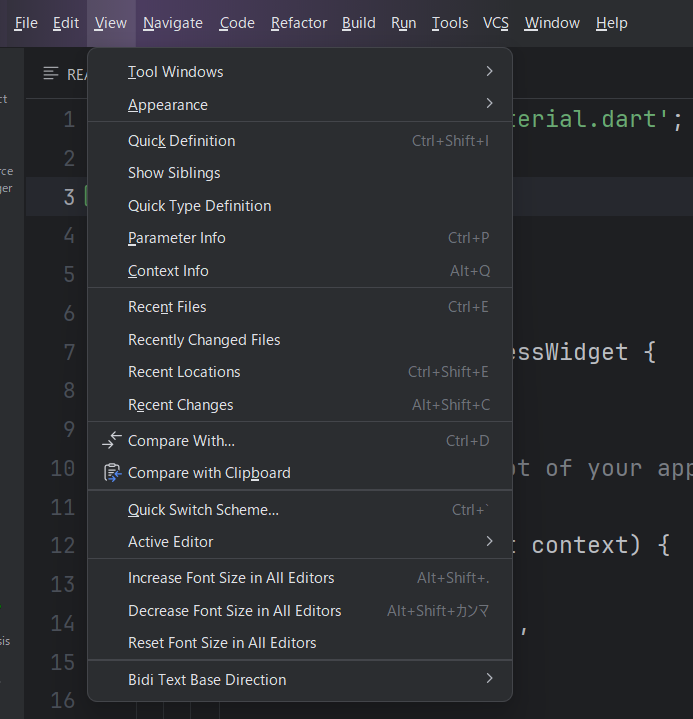The height and width of the screenshot is (719, 693).
Task: Select Quick Definition from the View menu
Action: 182,141
